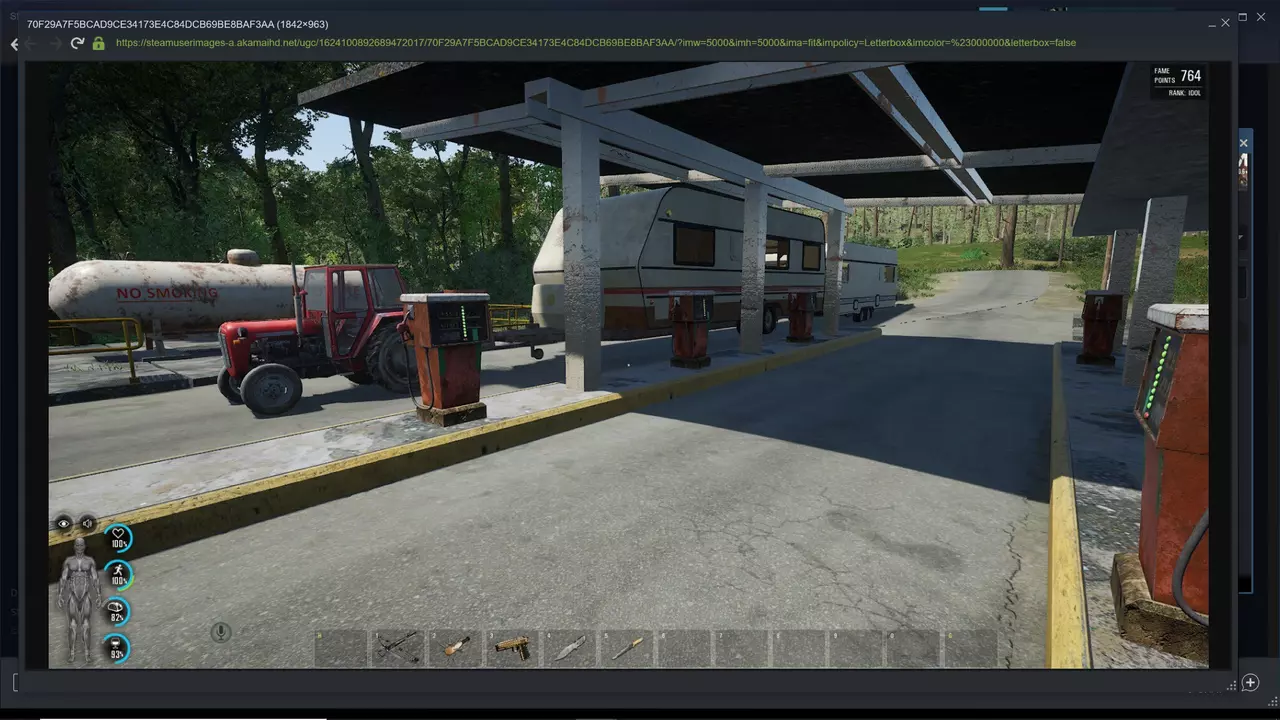Screen dimensions: 1280x720
Task: Select the combat knife in slot 4
Action: click(568, 648)
